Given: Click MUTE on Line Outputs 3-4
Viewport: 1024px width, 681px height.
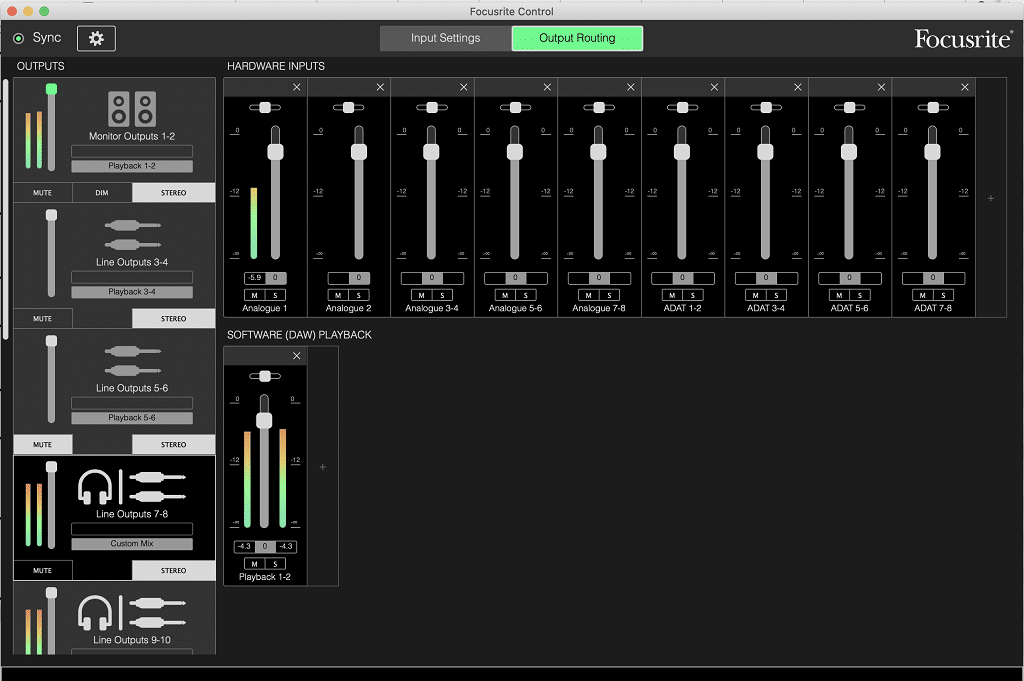Looking at the screenshot, I should (42, 319).
